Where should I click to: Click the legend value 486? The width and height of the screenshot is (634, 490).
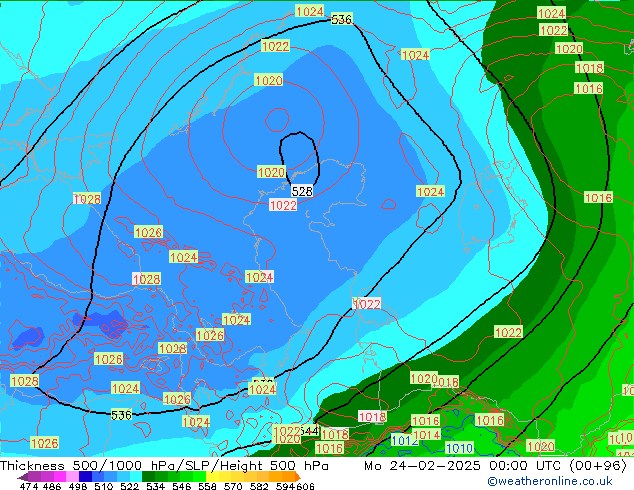point(52,486)
